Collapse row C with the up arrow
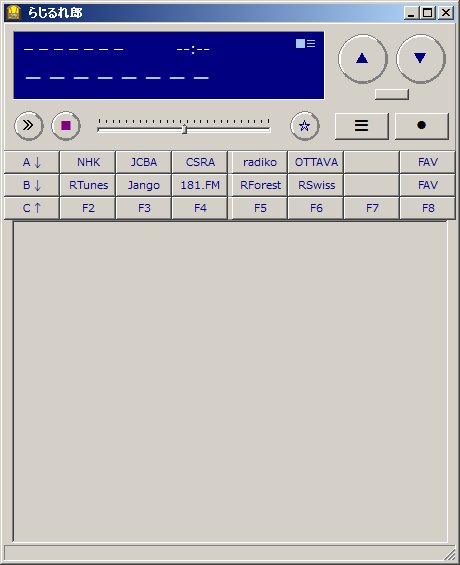This screenshot has height=565, width=460. pyautogui.click(x=32, y=208)
